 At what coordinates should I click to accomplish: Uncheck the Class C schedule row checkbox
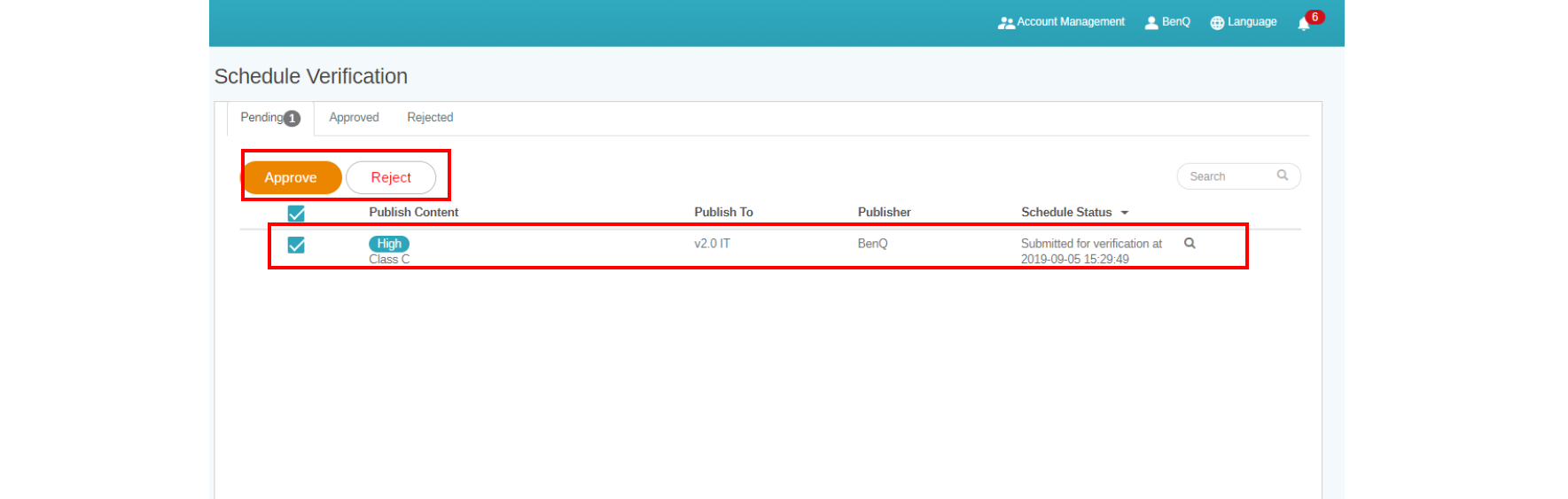[x=296, y=246]
